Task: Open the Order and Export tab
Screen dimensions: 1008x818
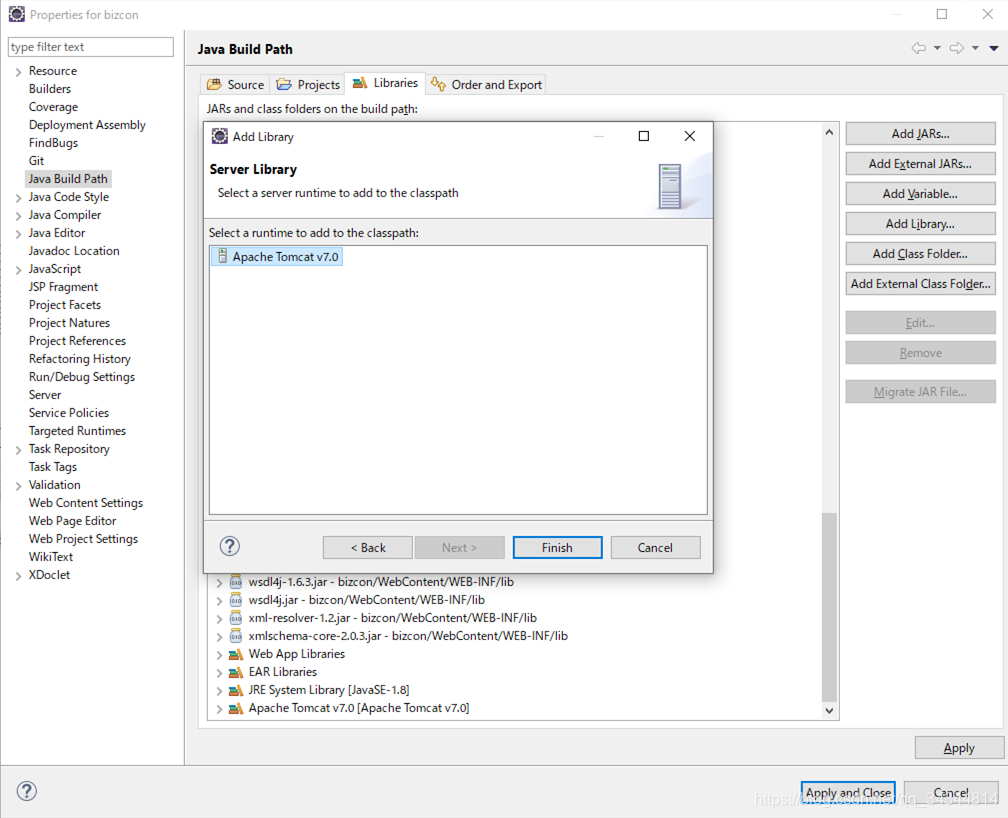Action: click(x=486, y=84)
